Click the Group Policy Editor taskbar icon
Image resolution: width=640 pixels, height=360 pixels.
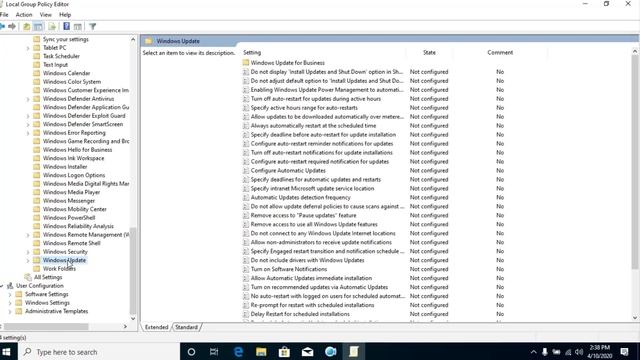353,351
